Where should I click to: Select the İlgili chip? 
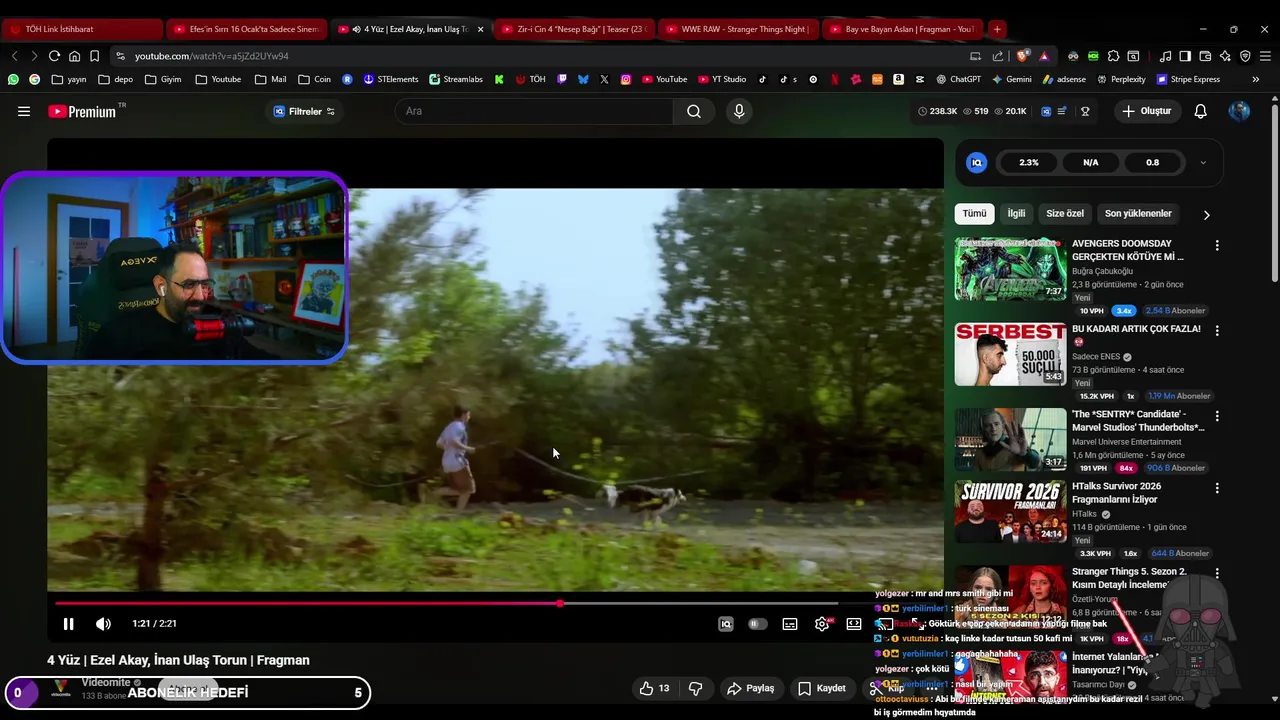1016,213
